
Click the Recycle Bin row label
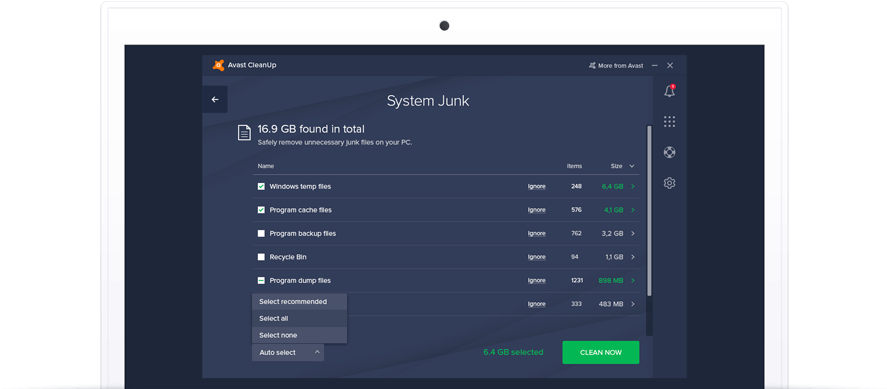[x=288, y=257]
